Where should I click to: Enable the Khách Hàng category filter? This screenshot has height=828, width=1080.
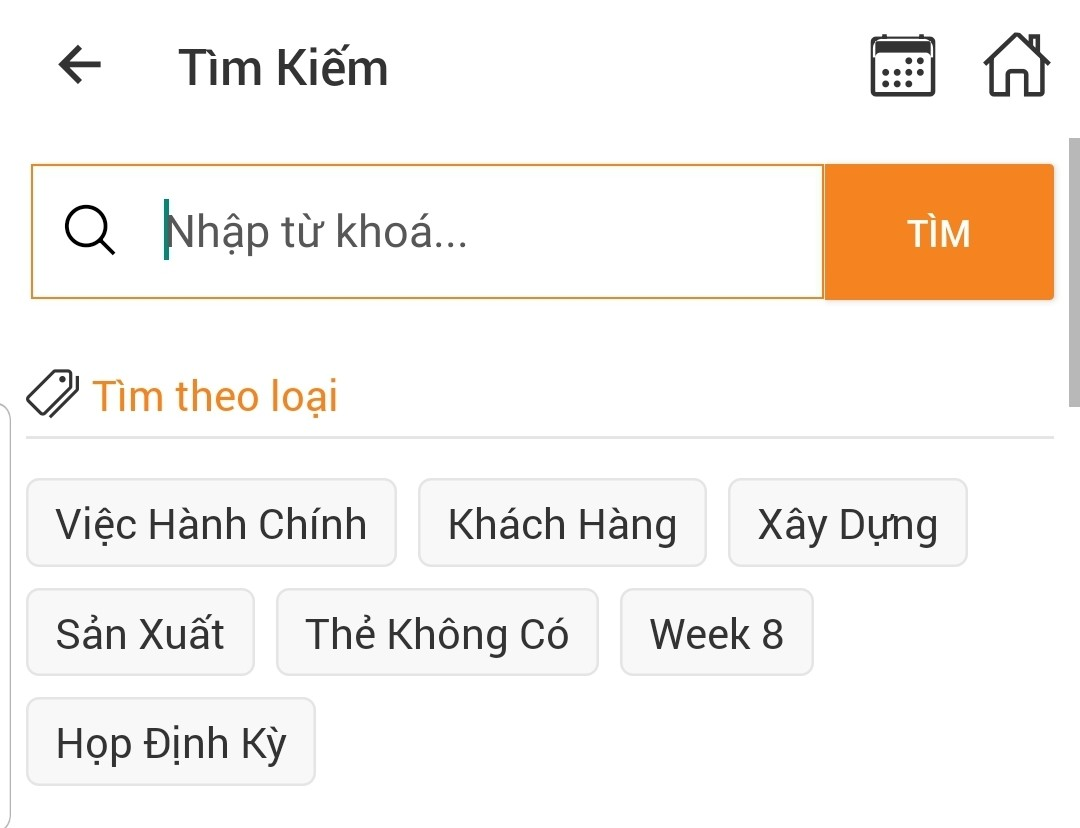[562, 522]
